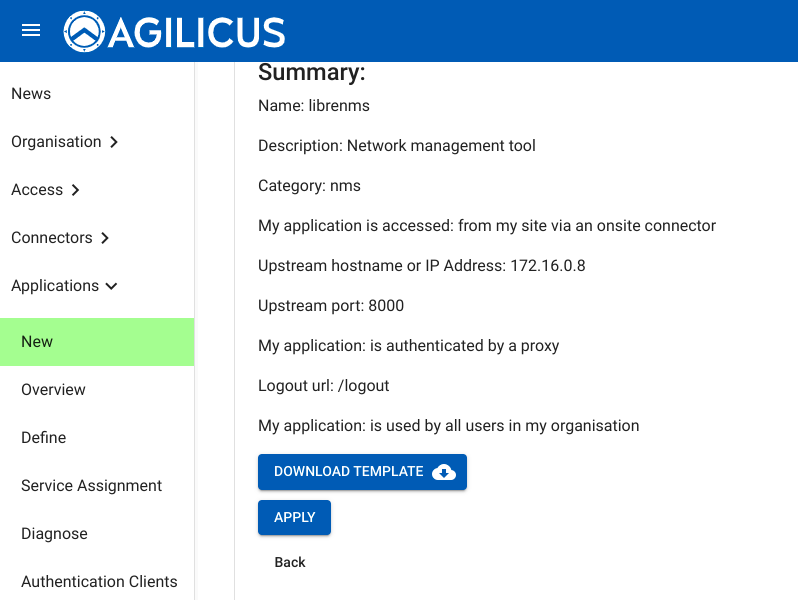Select the New application menu item

click(x=97, y=342)
